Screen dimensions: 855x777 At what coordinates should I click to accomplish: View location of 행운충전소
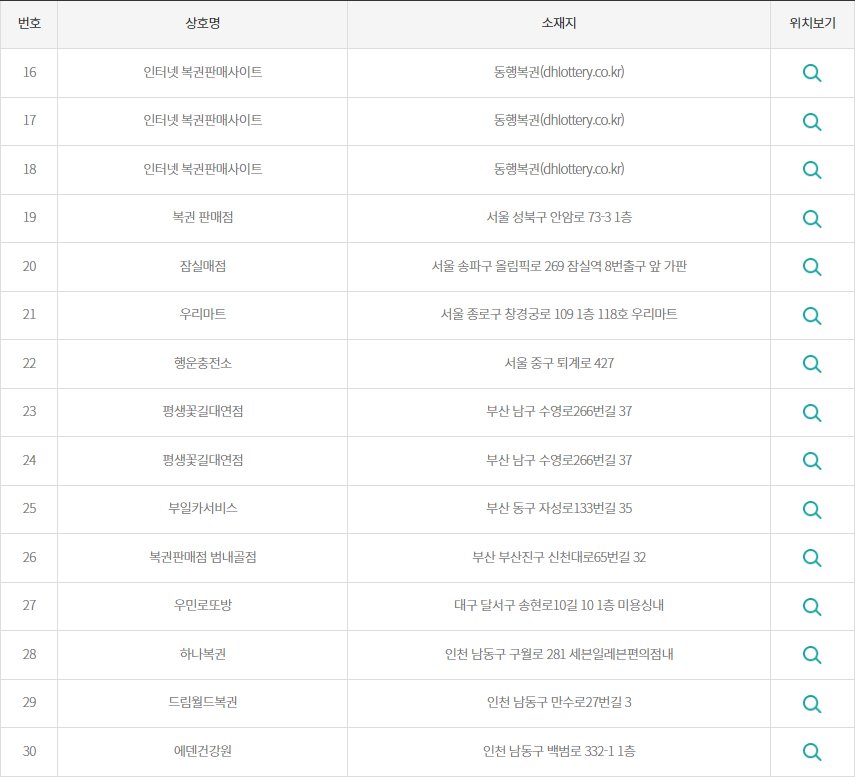pos(811,363)
